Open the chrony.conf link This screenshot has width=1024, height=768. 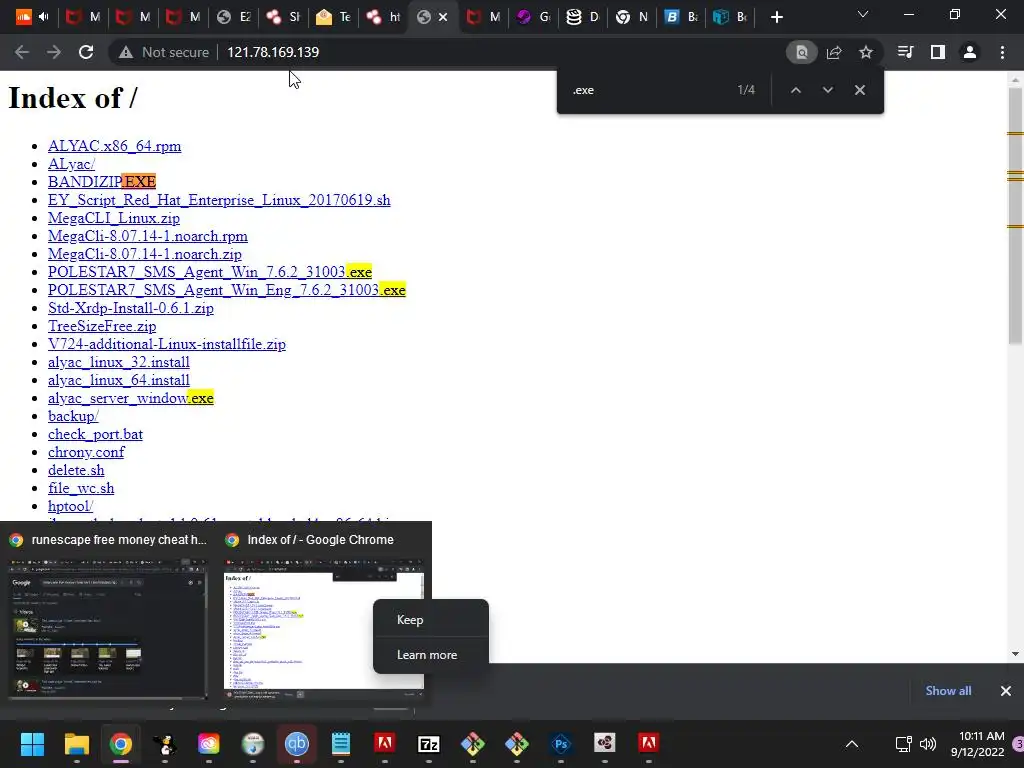(86, 452)
